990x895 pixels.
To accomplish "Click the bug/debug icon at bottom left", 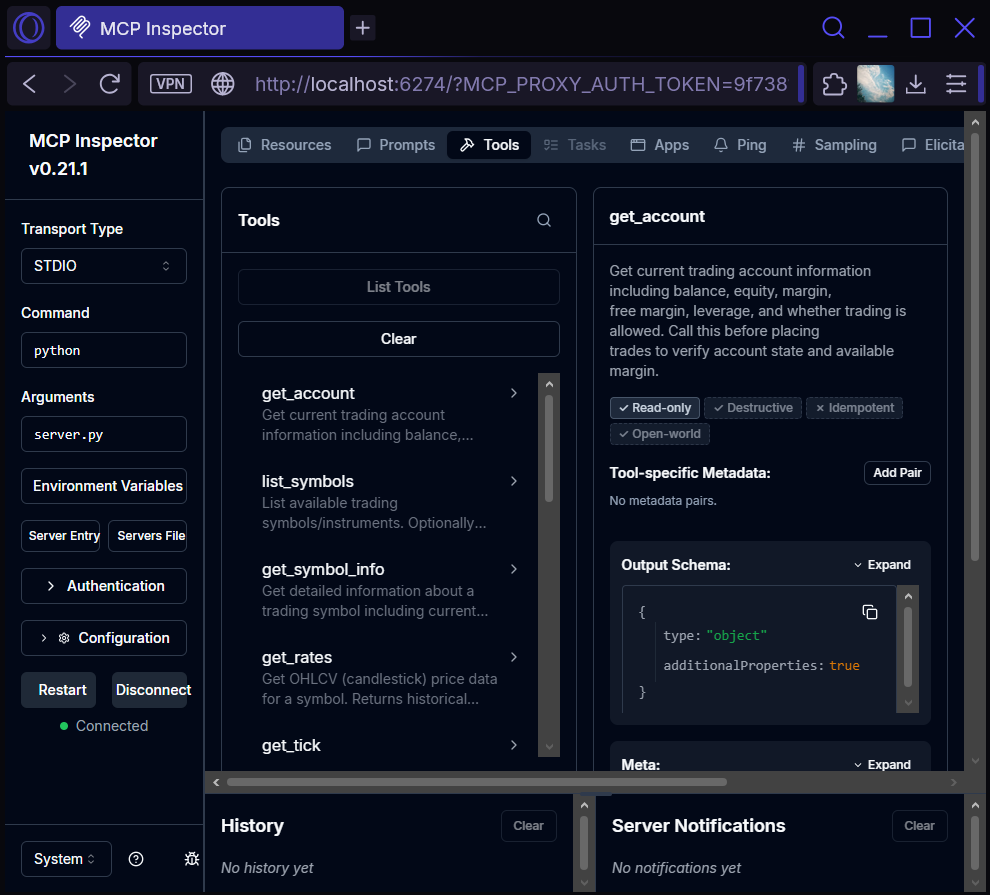I will [190, 859].
